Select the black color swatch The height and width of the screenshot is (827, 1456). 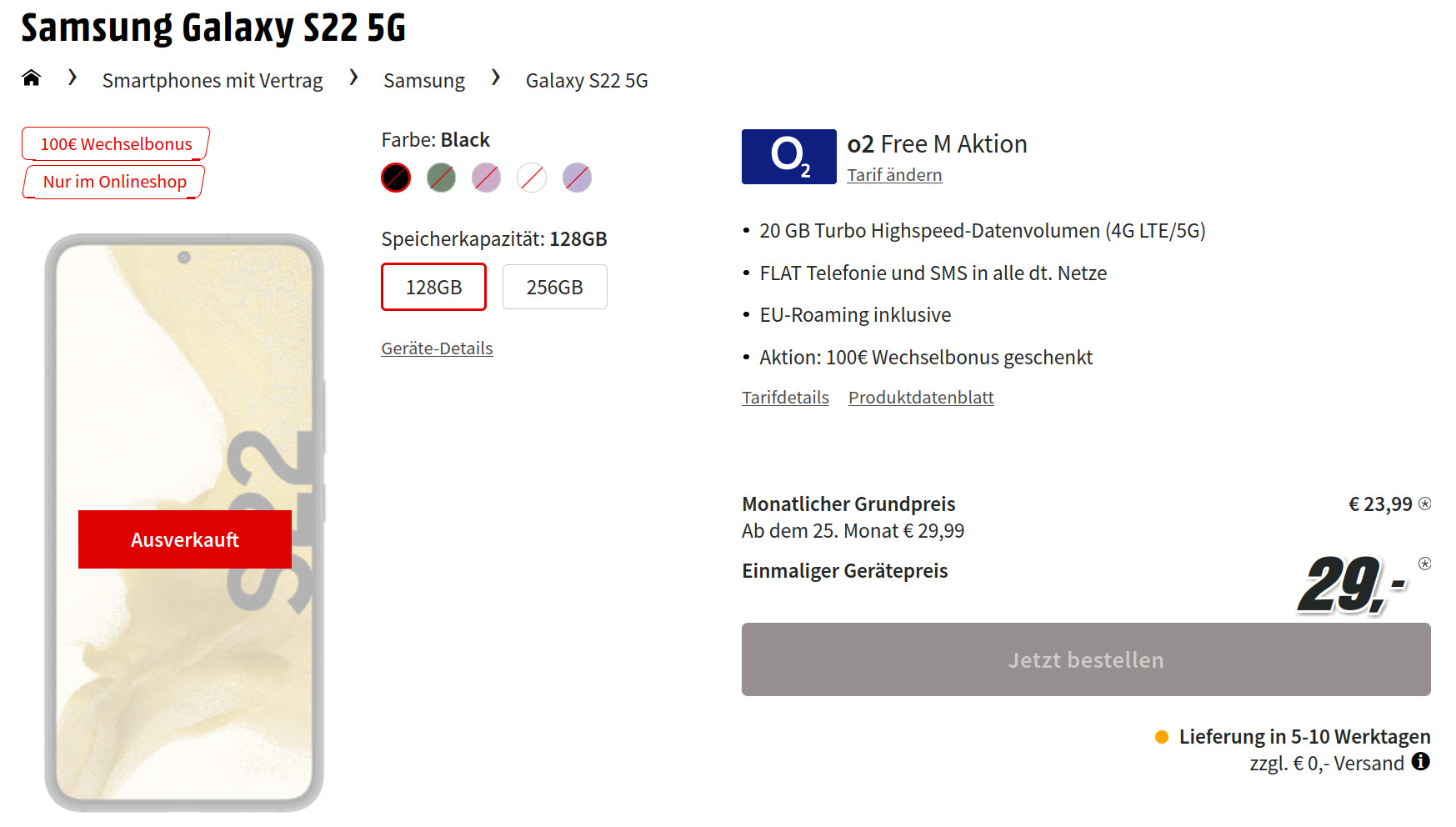[396, 178]
